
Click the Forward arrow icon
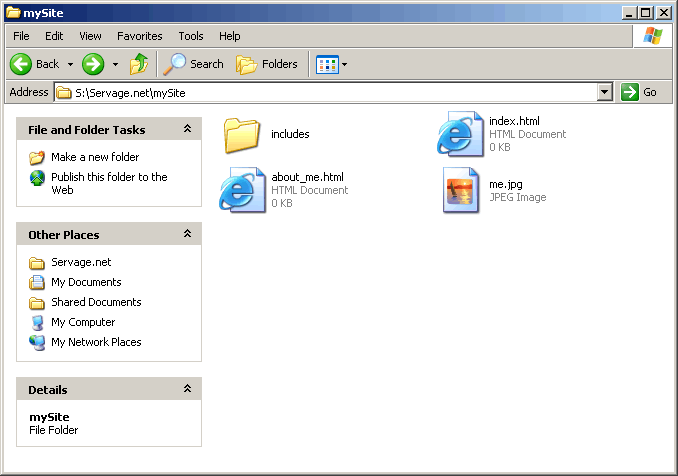[93, 64]
